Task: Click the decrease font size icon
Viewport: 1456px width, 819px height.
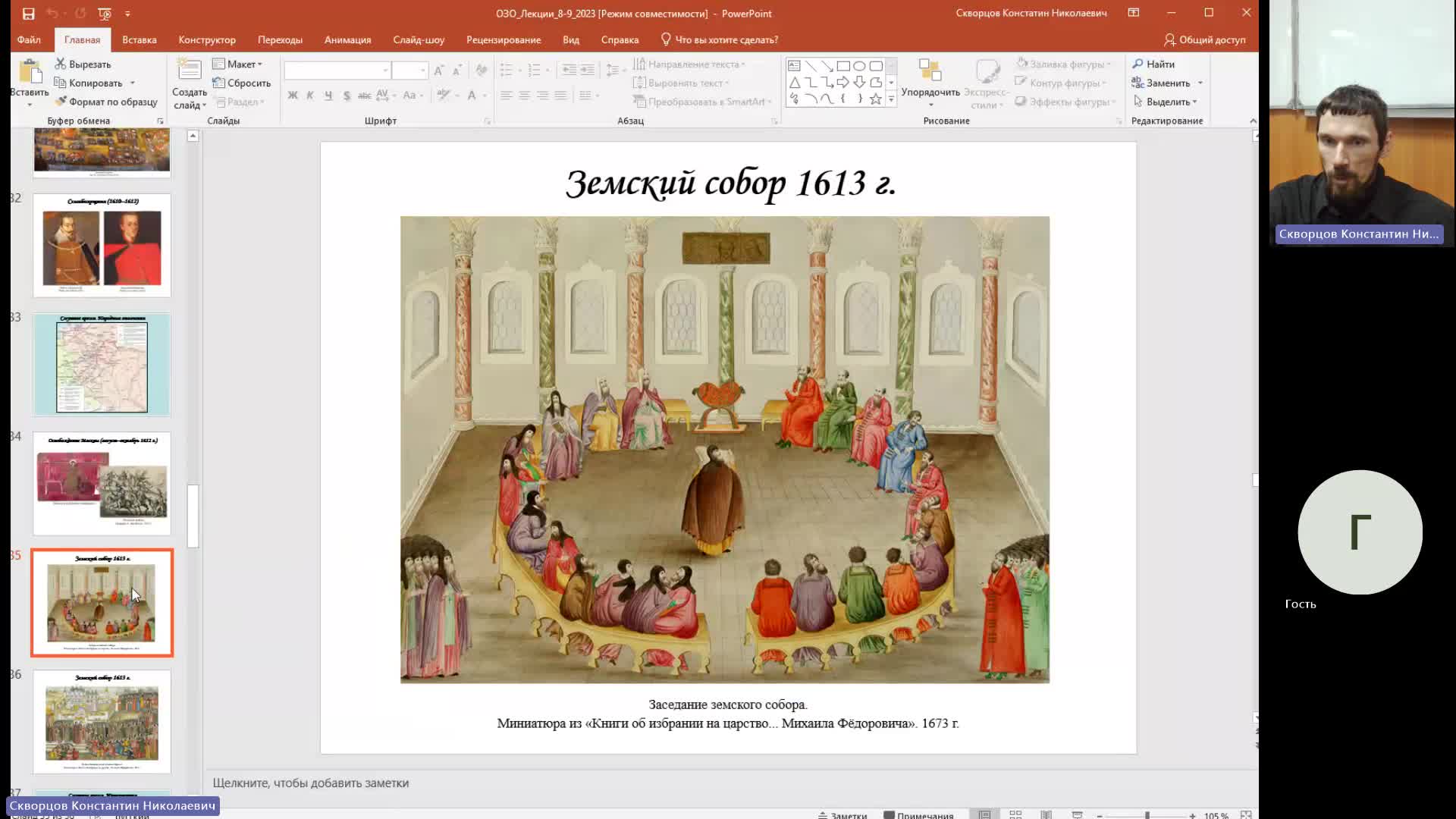Action: point(457,71)
